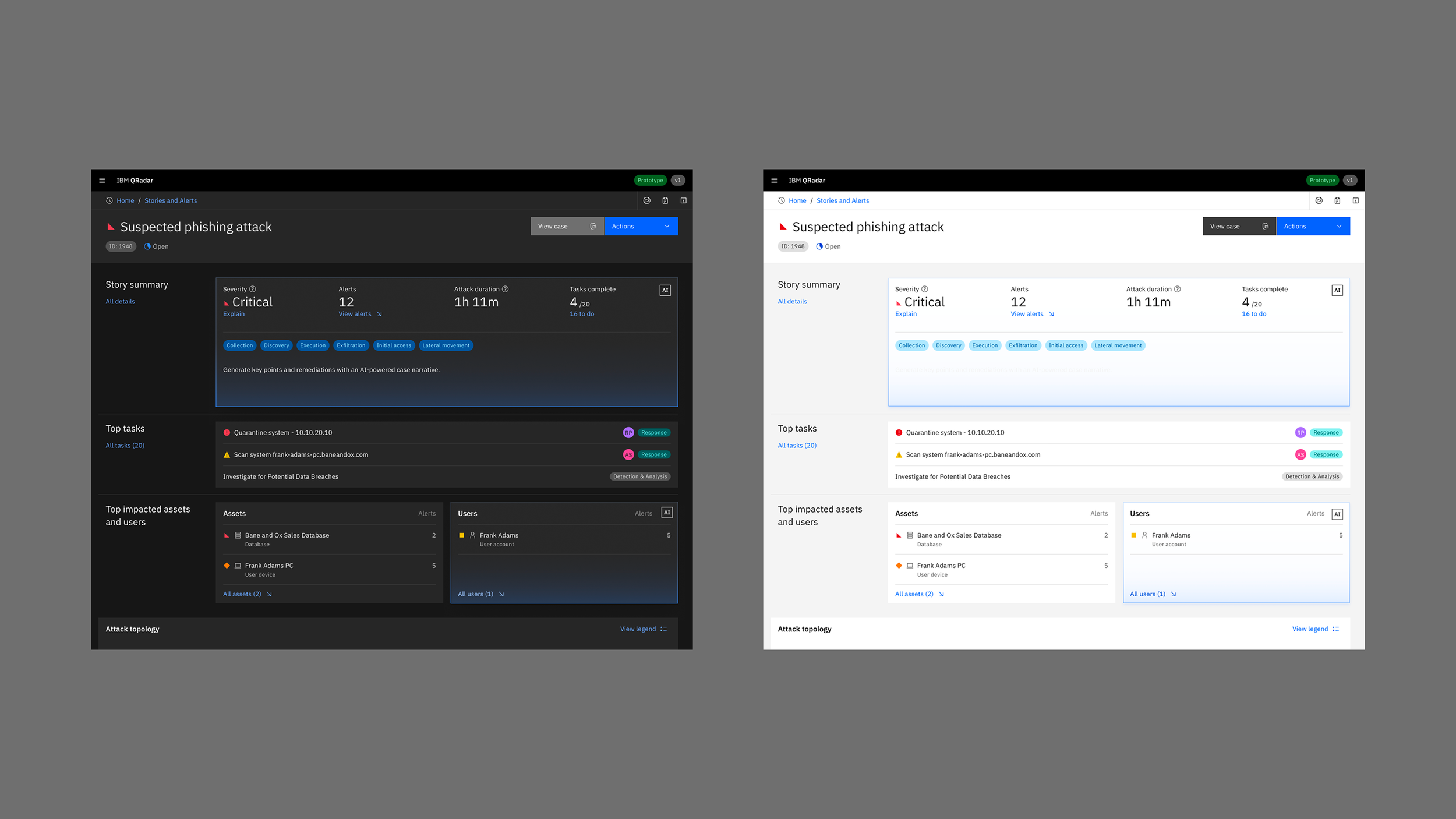
Task: Click the 16 to do link in dark window
Action: [582, 314]
